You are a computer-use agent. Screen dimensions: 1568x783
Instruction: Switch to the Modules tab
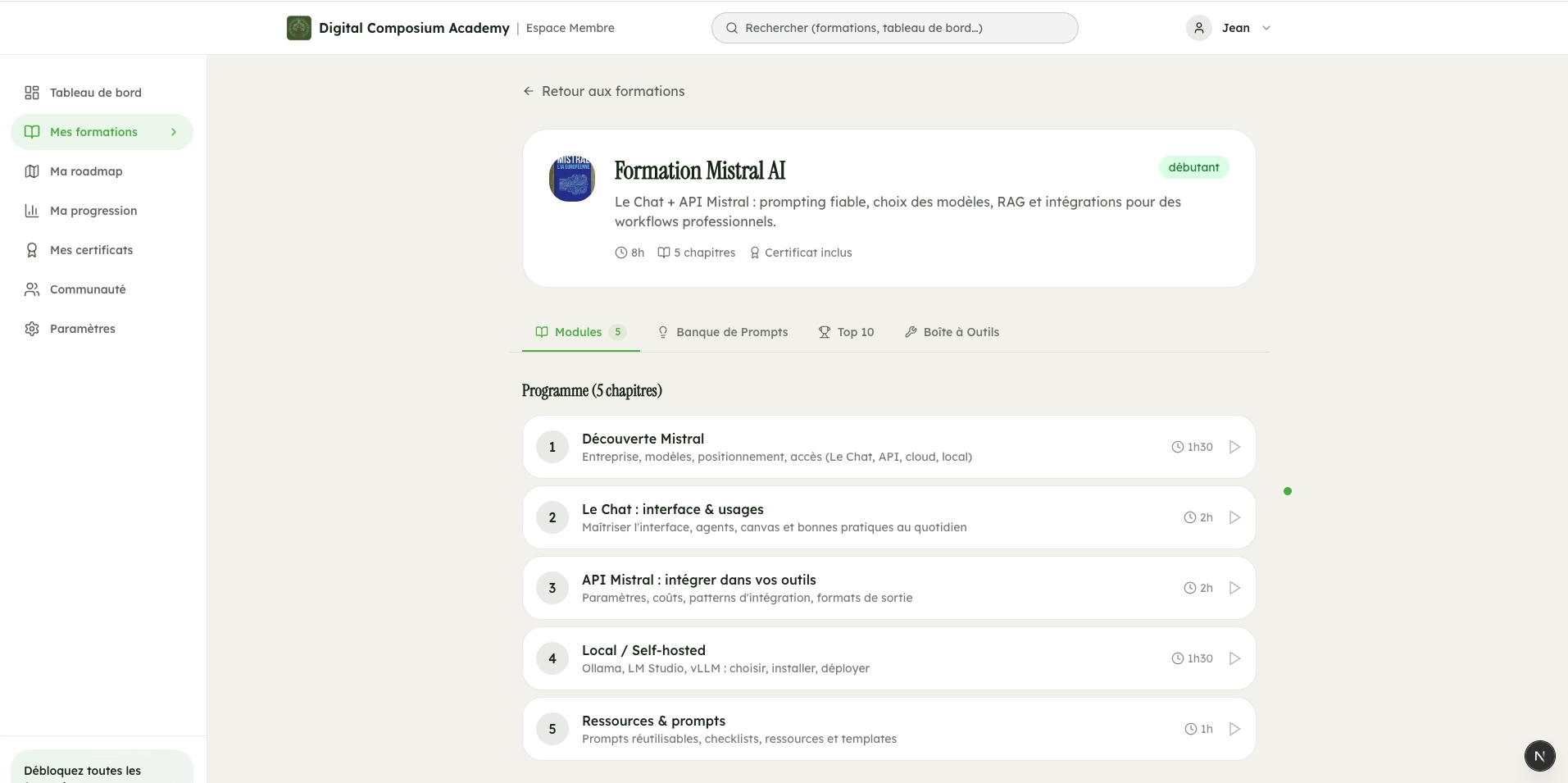tap(580, 332)
